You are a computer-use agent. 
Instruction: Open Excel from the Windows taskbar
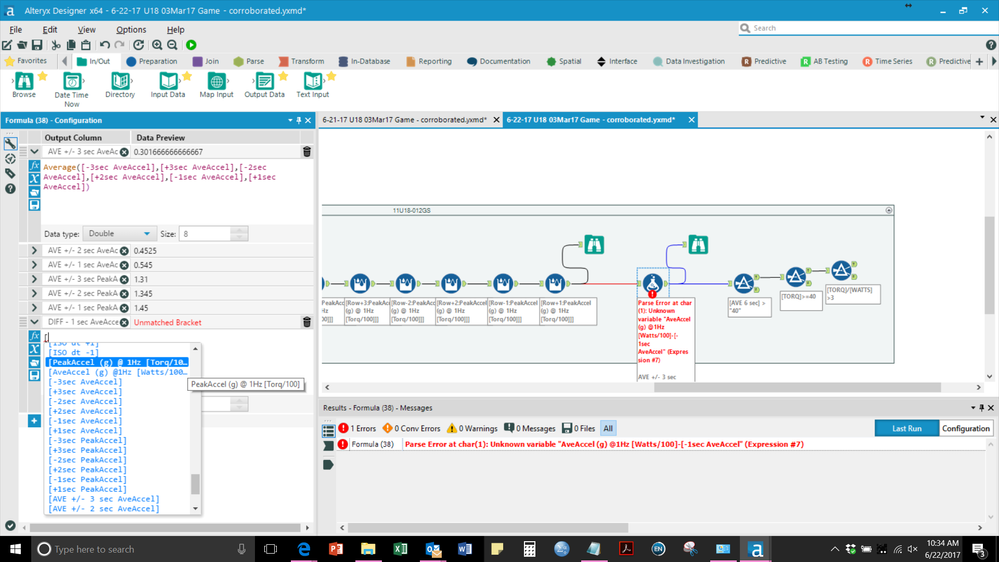400,549
